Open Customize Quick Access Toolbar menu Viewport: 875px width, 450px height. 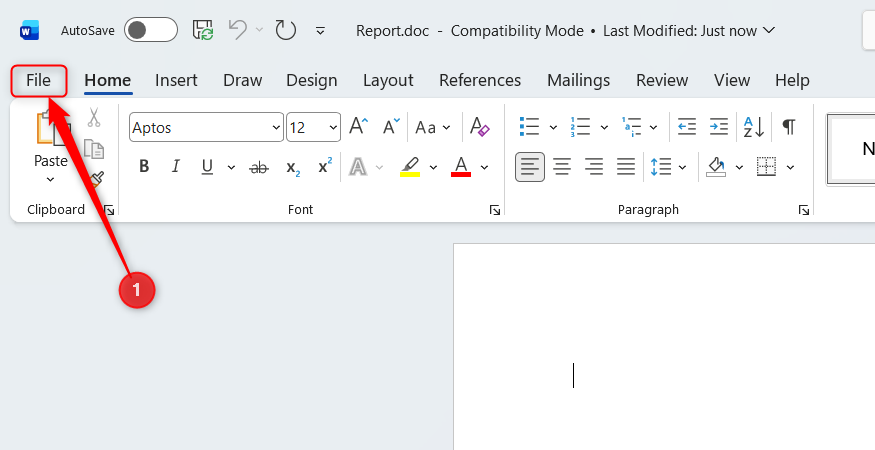(x=320, y=31)
